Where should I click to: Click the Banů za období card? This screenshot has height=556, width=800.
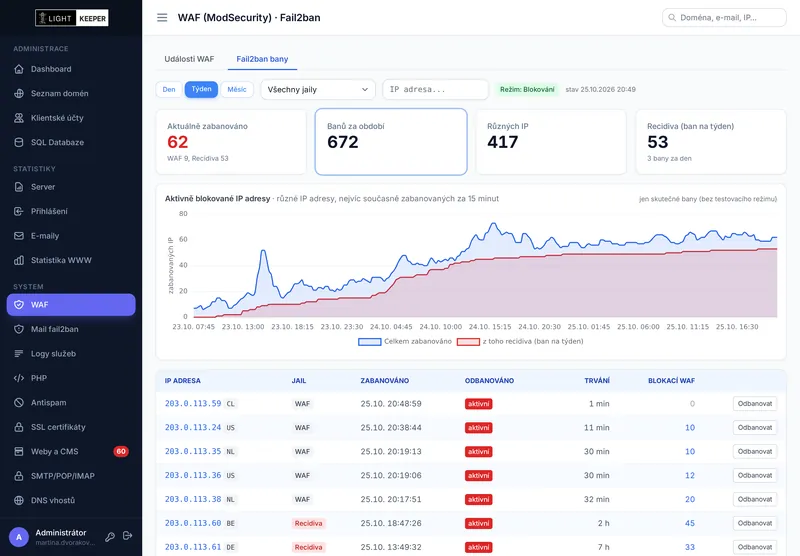[391, 142]
